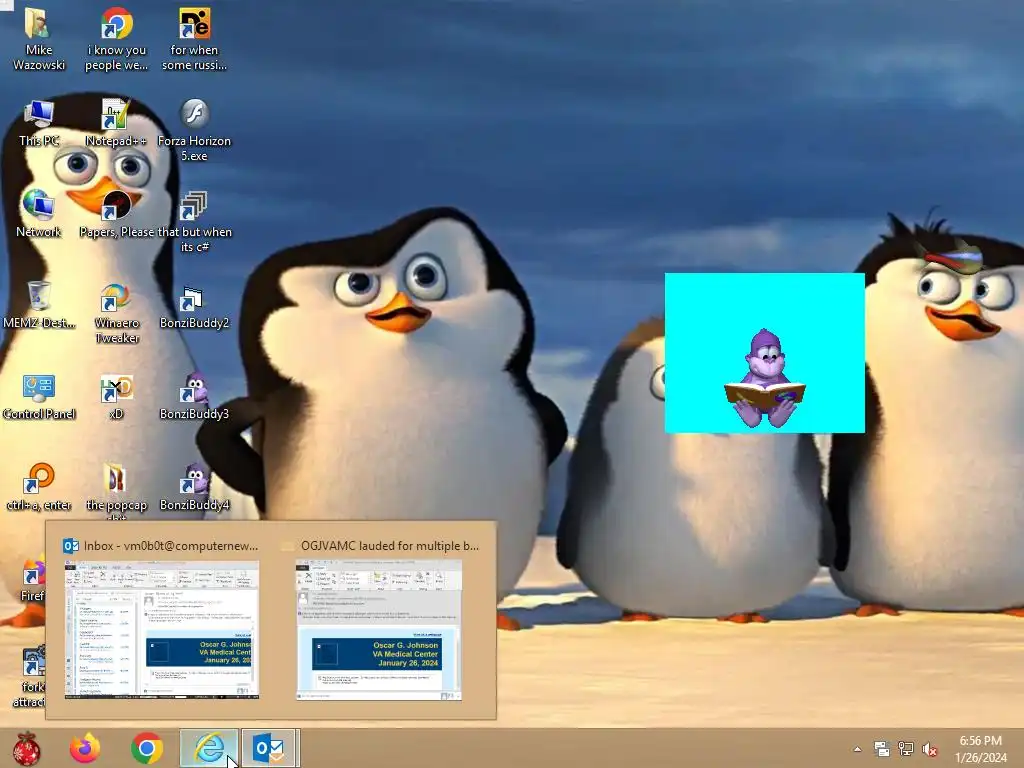Switch to the 'OGJVAMC lauded' message preview
The image size is (1024, 768).
coord(379,630)
